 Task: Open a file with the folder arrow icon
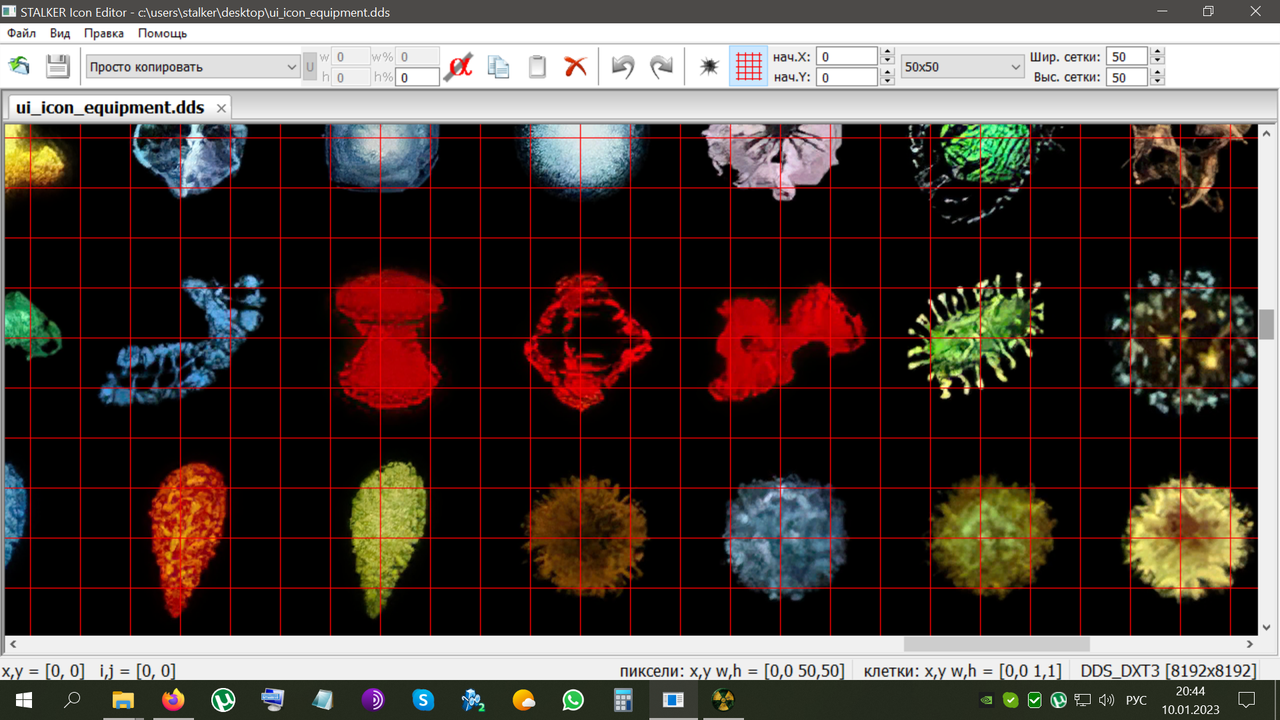19,67
